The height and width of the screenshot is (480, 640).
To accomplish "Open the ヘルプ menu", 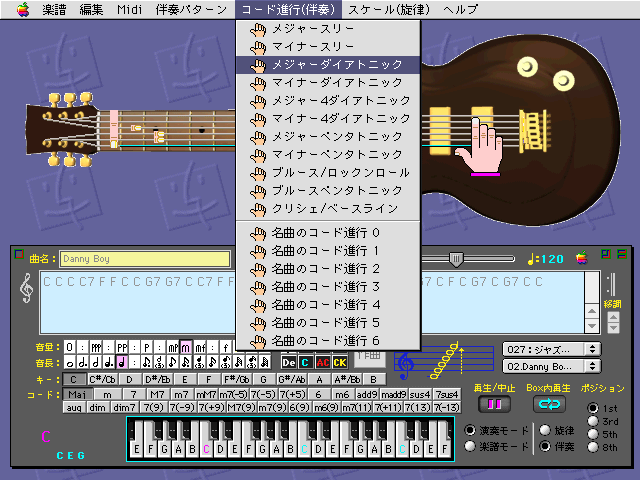I will coord(460,9).
